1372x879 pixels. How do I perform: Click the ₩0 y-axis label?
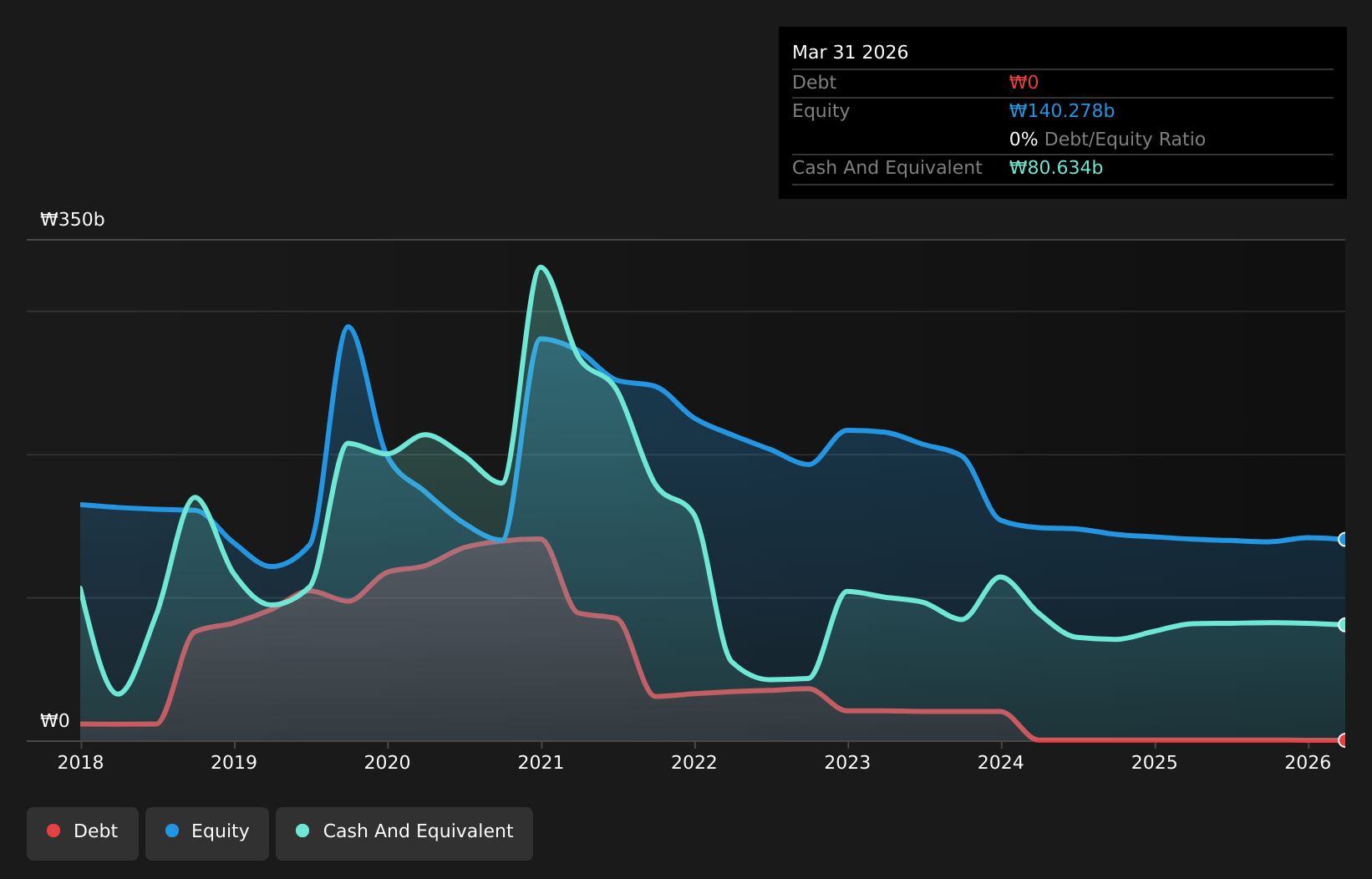(x=55, y=721)
